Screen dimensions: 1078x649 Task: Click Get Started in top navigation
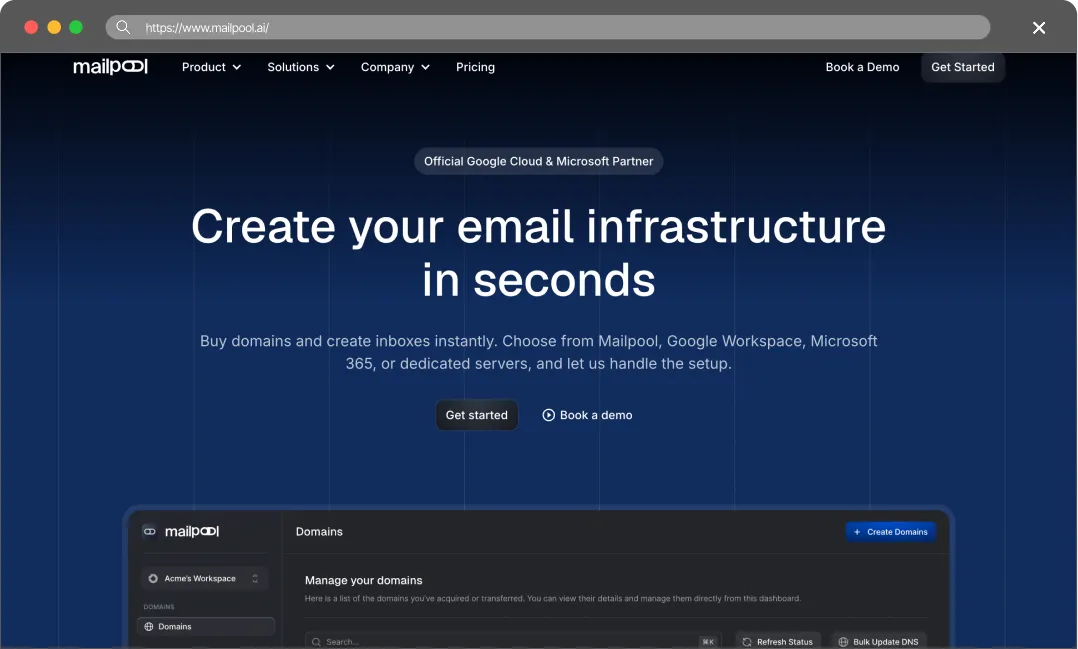[x=962, y=67]
